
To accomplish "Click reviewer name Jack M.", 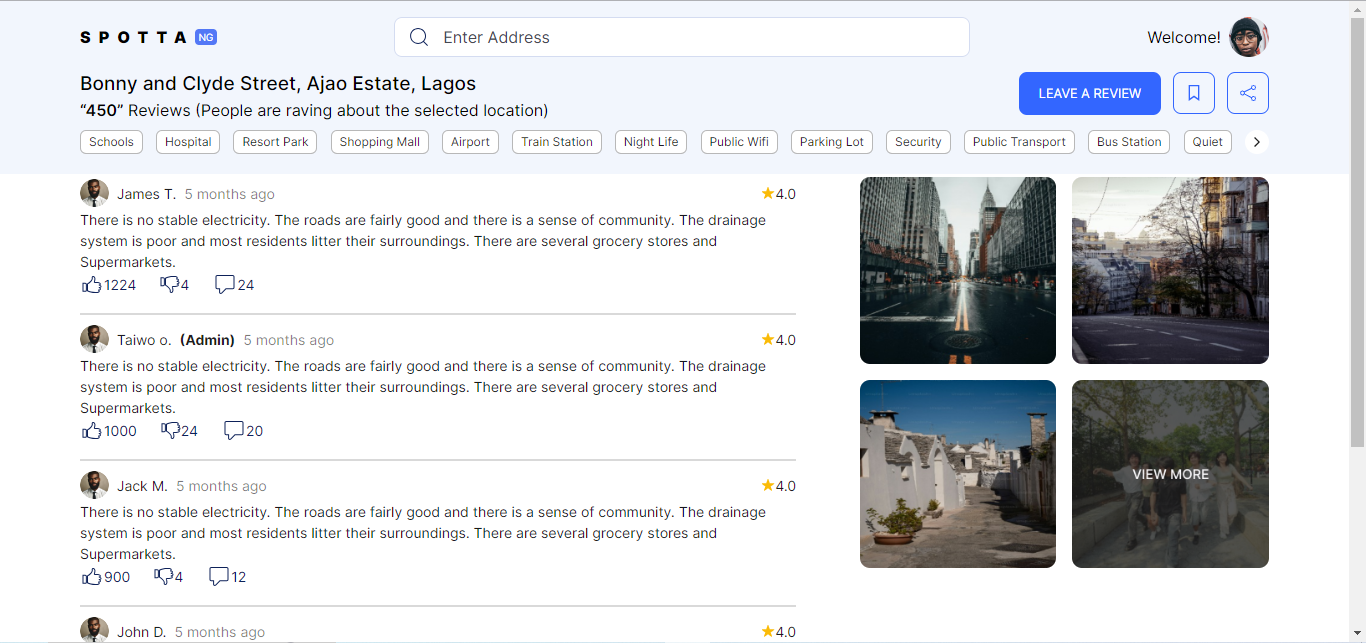I will click(x=142, y=486).
